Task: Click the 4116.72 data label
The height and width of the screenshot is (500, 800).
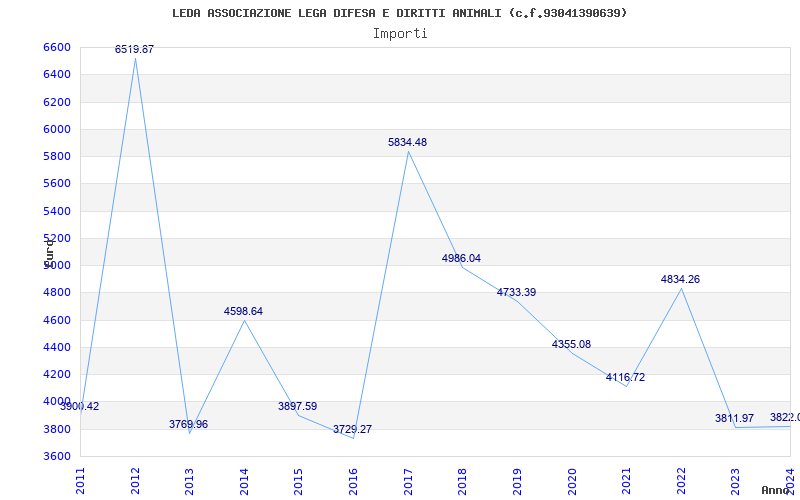Action: 626,378
